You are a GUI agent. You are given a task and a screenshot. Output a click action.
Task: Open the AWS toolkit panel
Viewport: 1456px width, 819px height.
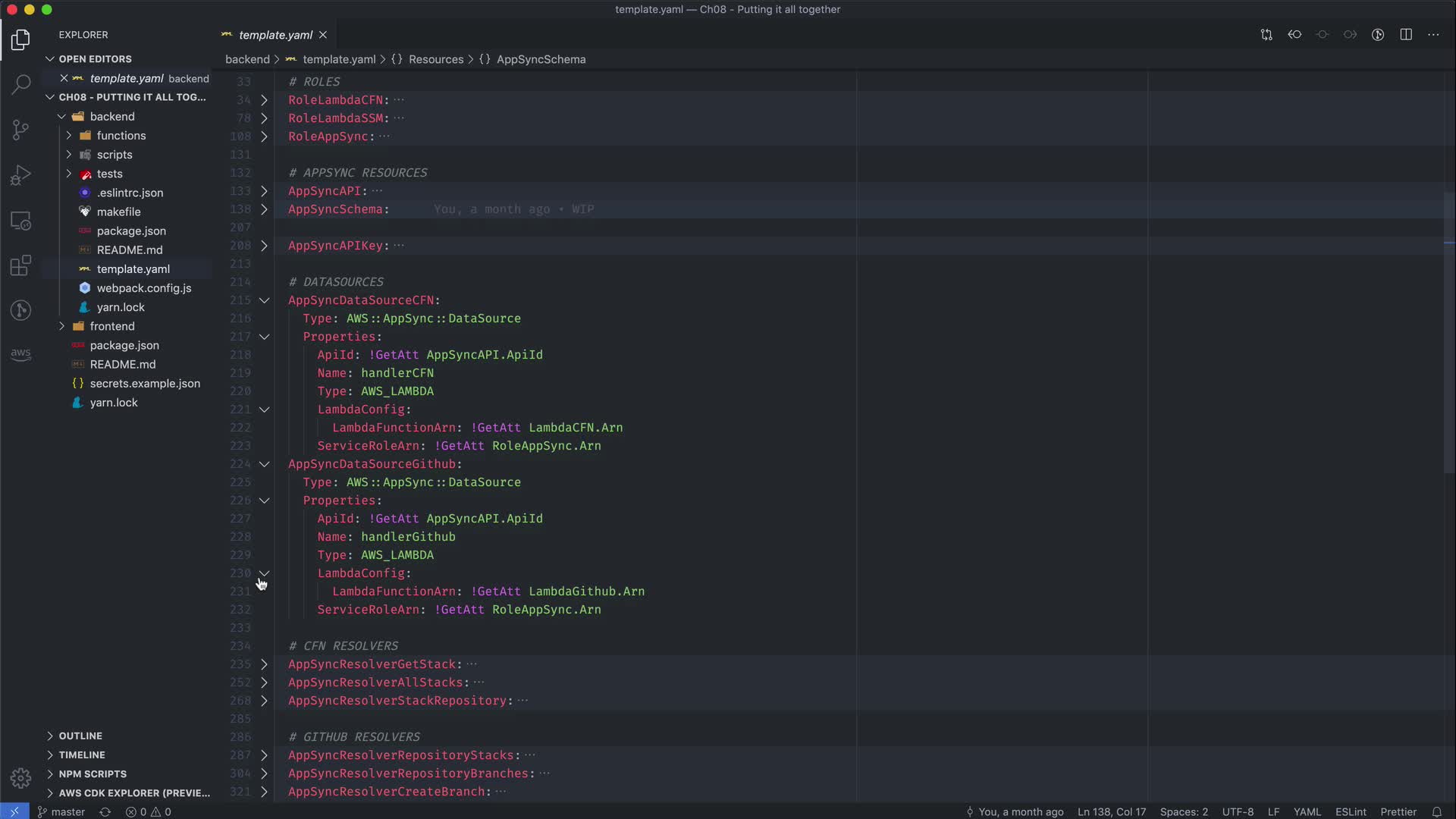click(x=20, y=354)
